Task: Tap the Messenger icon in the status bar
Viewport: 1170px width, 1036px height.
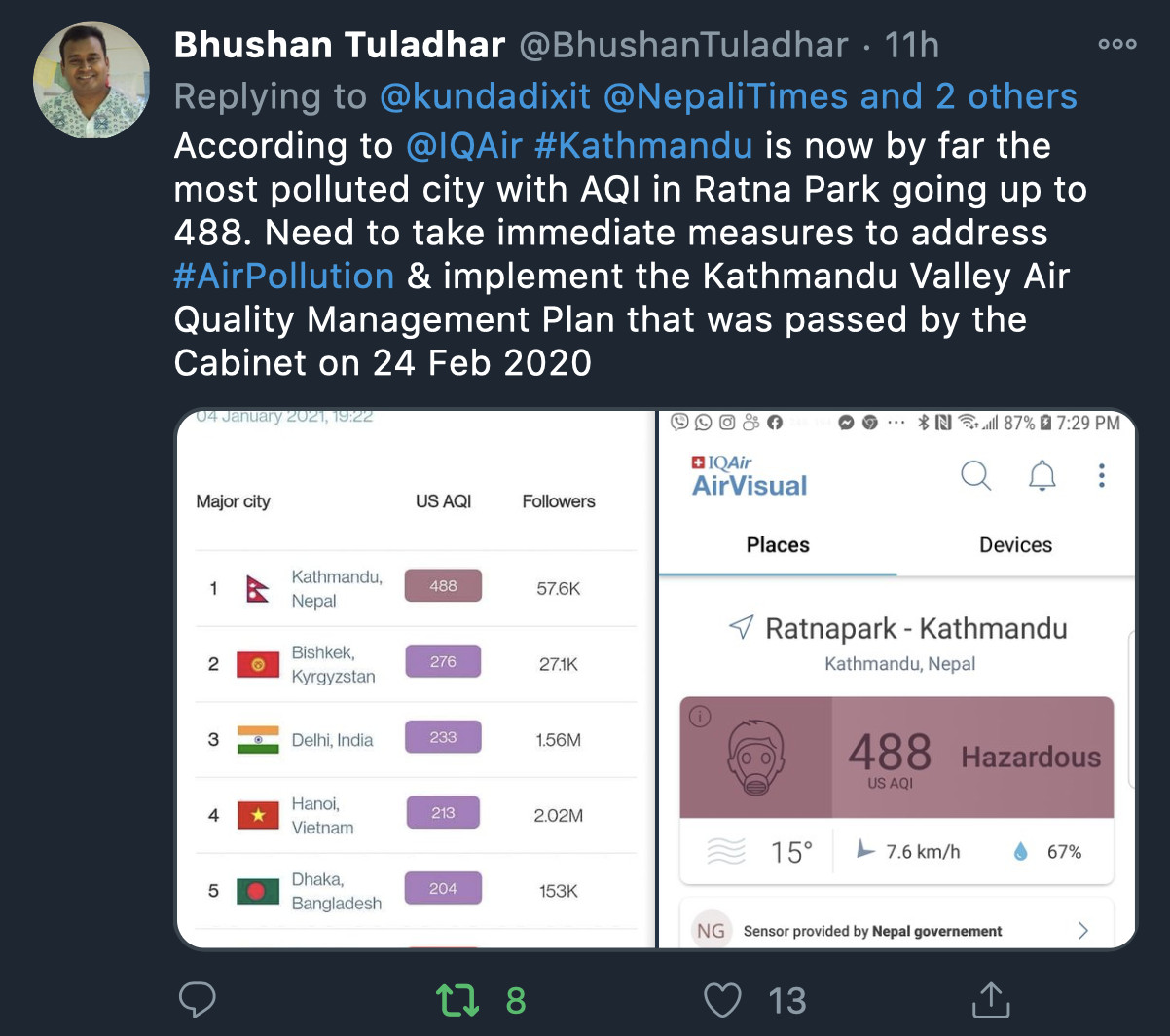Action: pos(846,423)
